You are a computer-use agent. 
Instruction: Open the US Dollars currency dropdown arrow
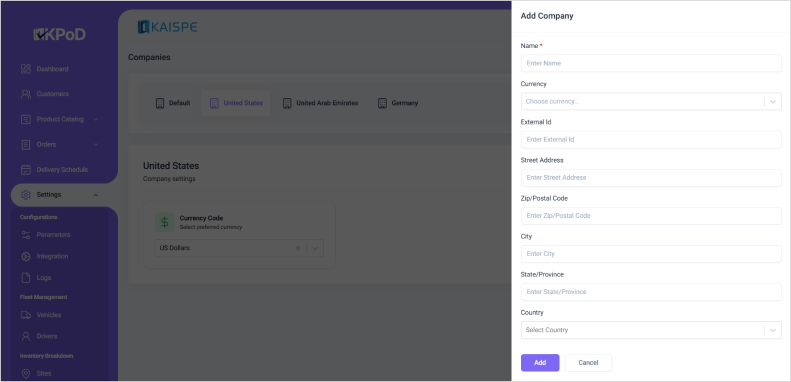315,248
